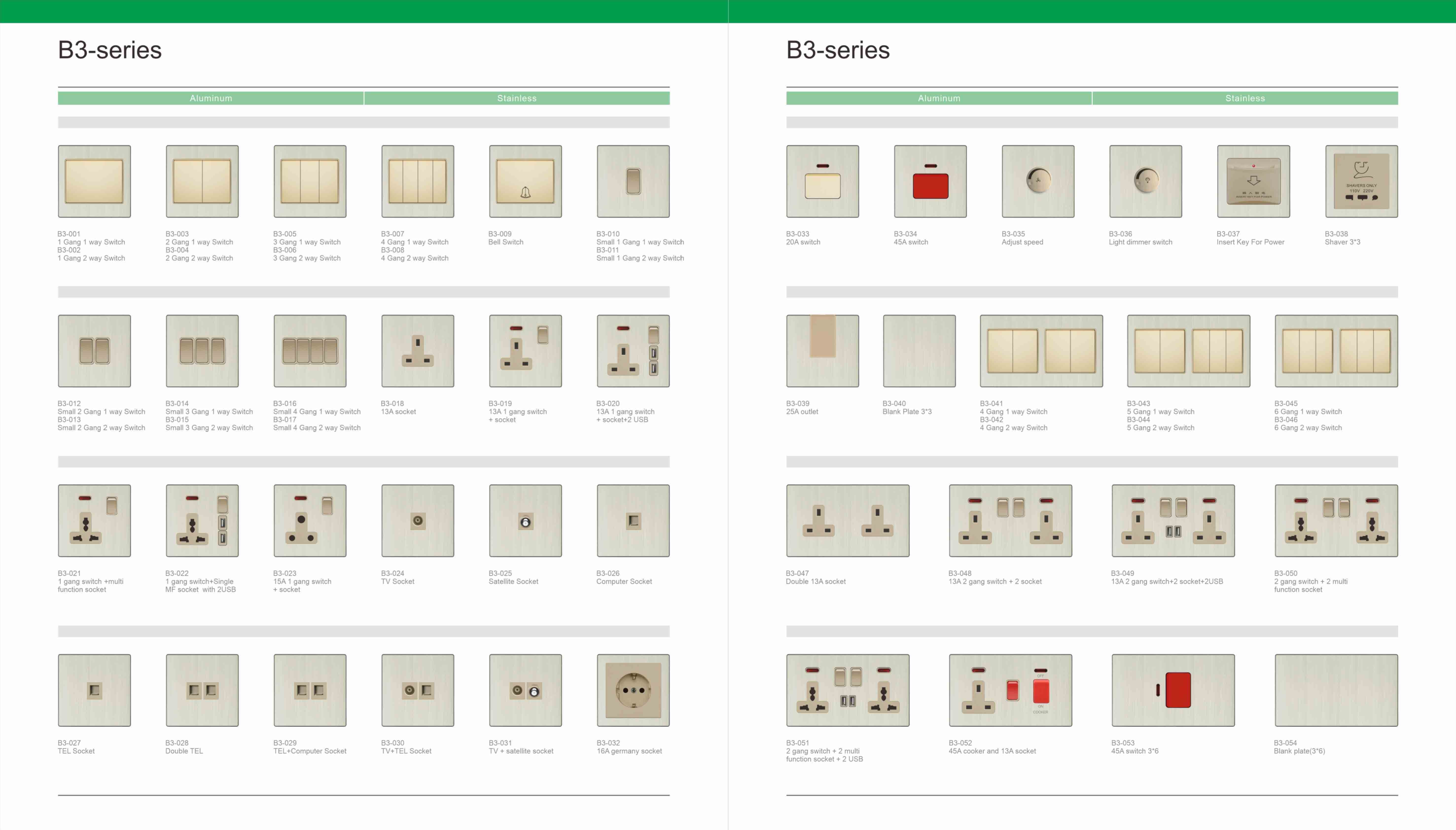Screen dimensions: 1456x830
Task: Click the '16A germany socket' caption
Action: [629, 751]
